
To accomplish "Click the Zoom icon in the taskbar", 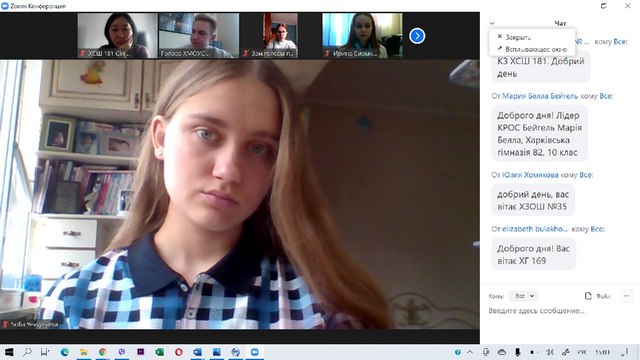I will (x=255, y=352).
